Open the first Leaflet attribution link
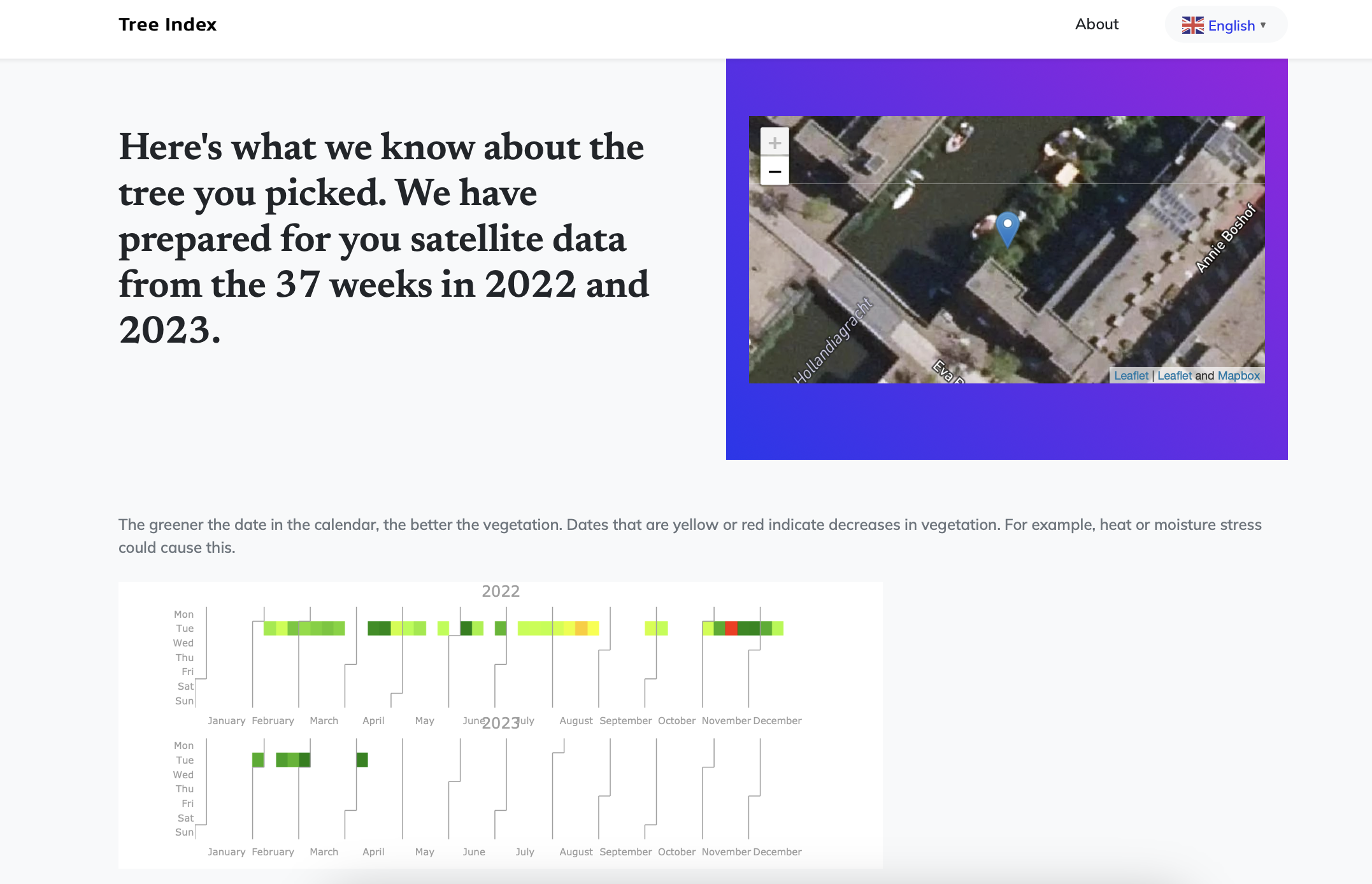 [1131, 376]
